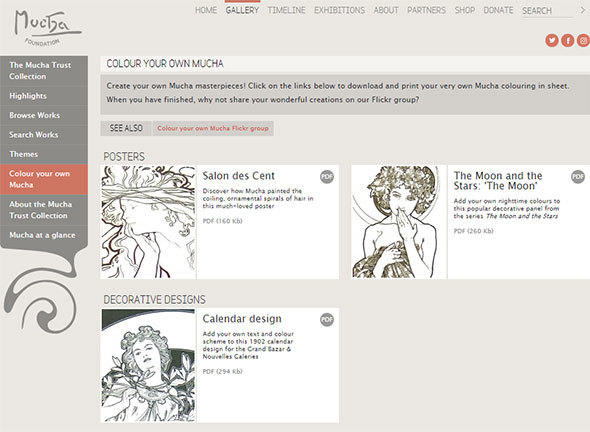Click the SEARCH input field

(x=547, y=11)
